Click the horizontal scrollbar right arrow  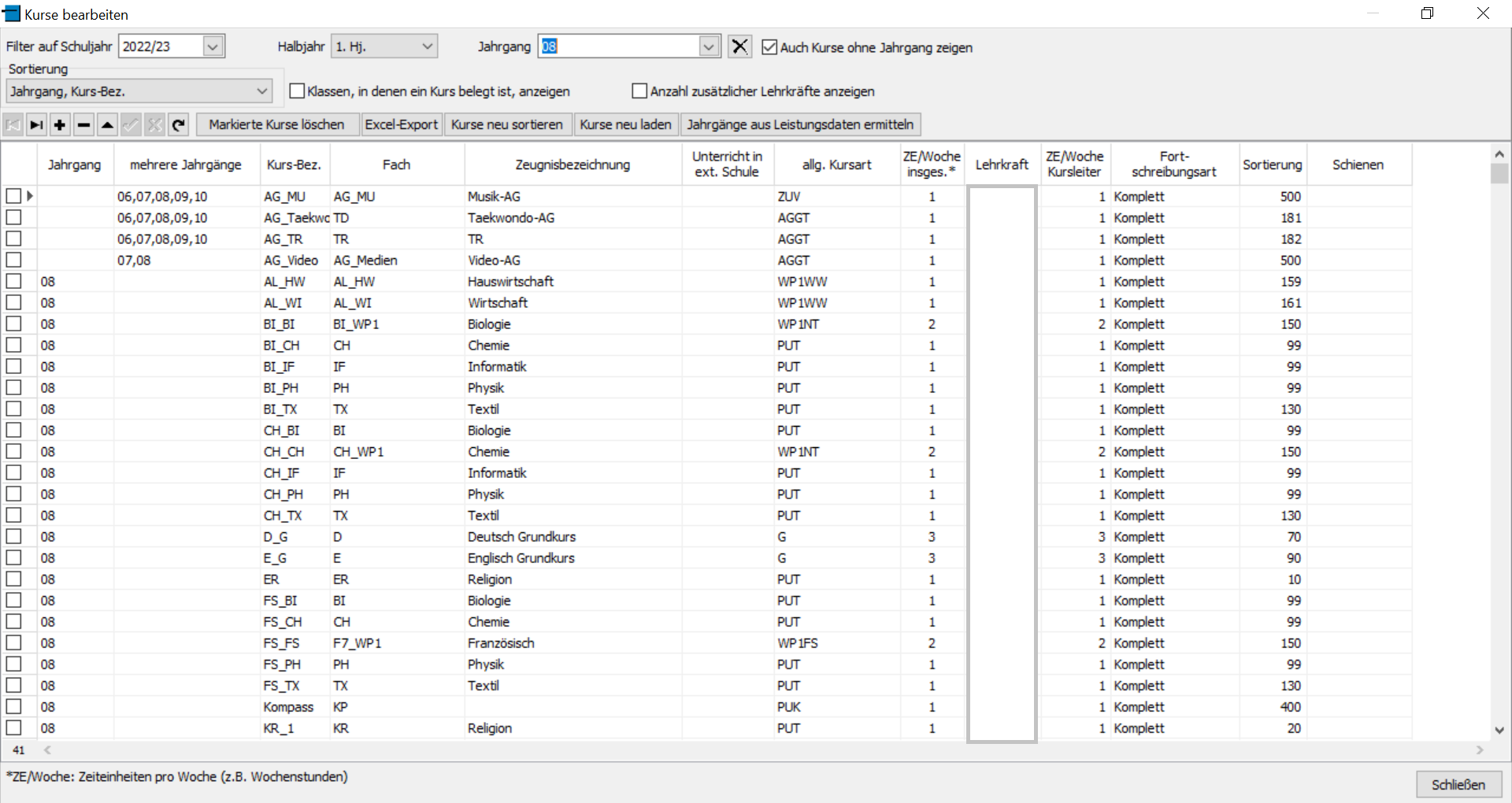tap(1480, 750)
